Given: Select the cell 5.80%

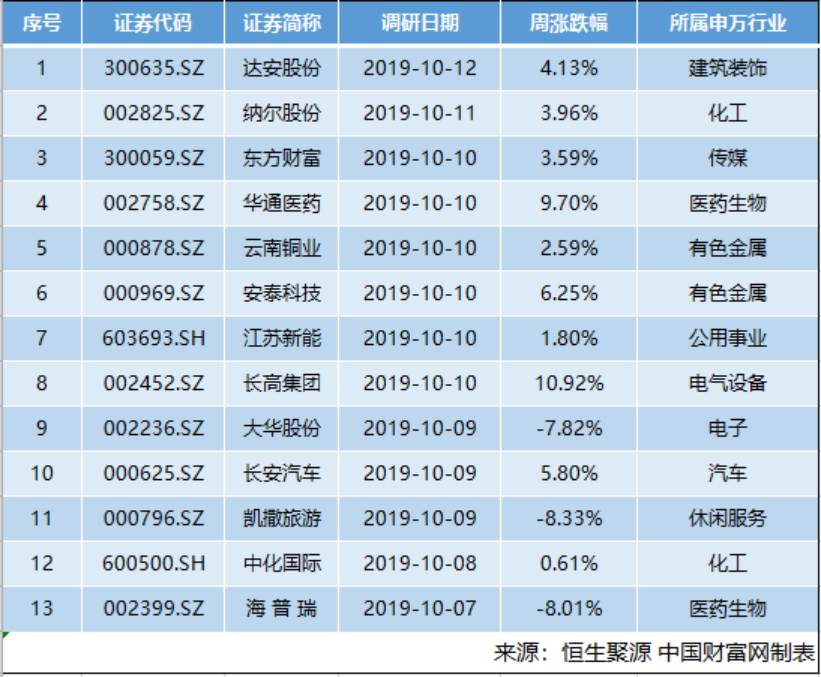Looking at the screenshot, I should click(x=569, y=473).
